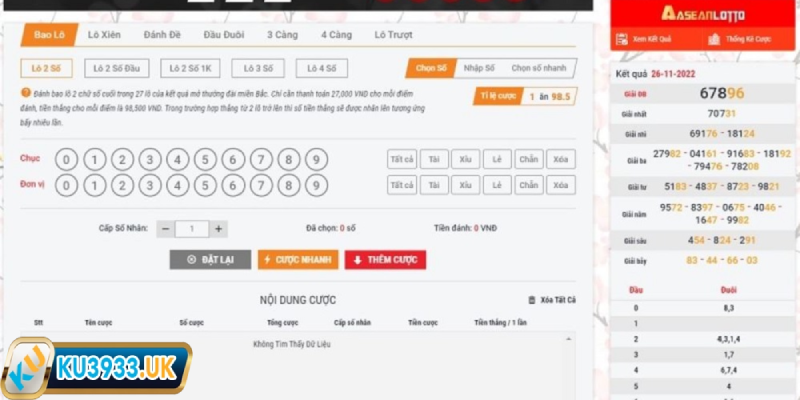The height and width of the screenshot is (400, 800).
Task: Toggle digit 9 in the Chục row
Action: click(x=316, y=160)
